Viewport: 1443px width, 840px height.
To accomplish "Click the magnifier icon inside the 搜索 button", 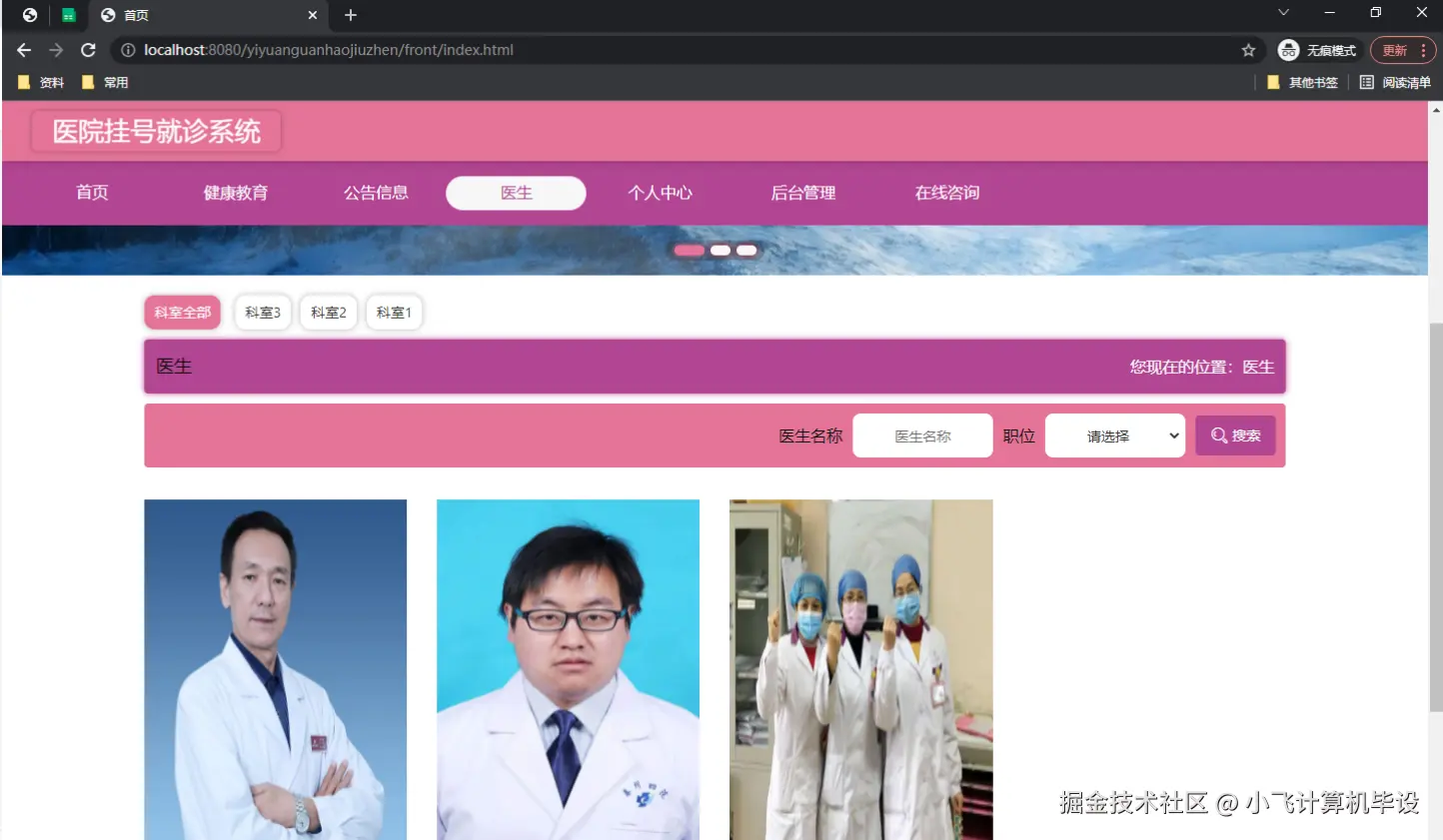I will (1218, 434).
